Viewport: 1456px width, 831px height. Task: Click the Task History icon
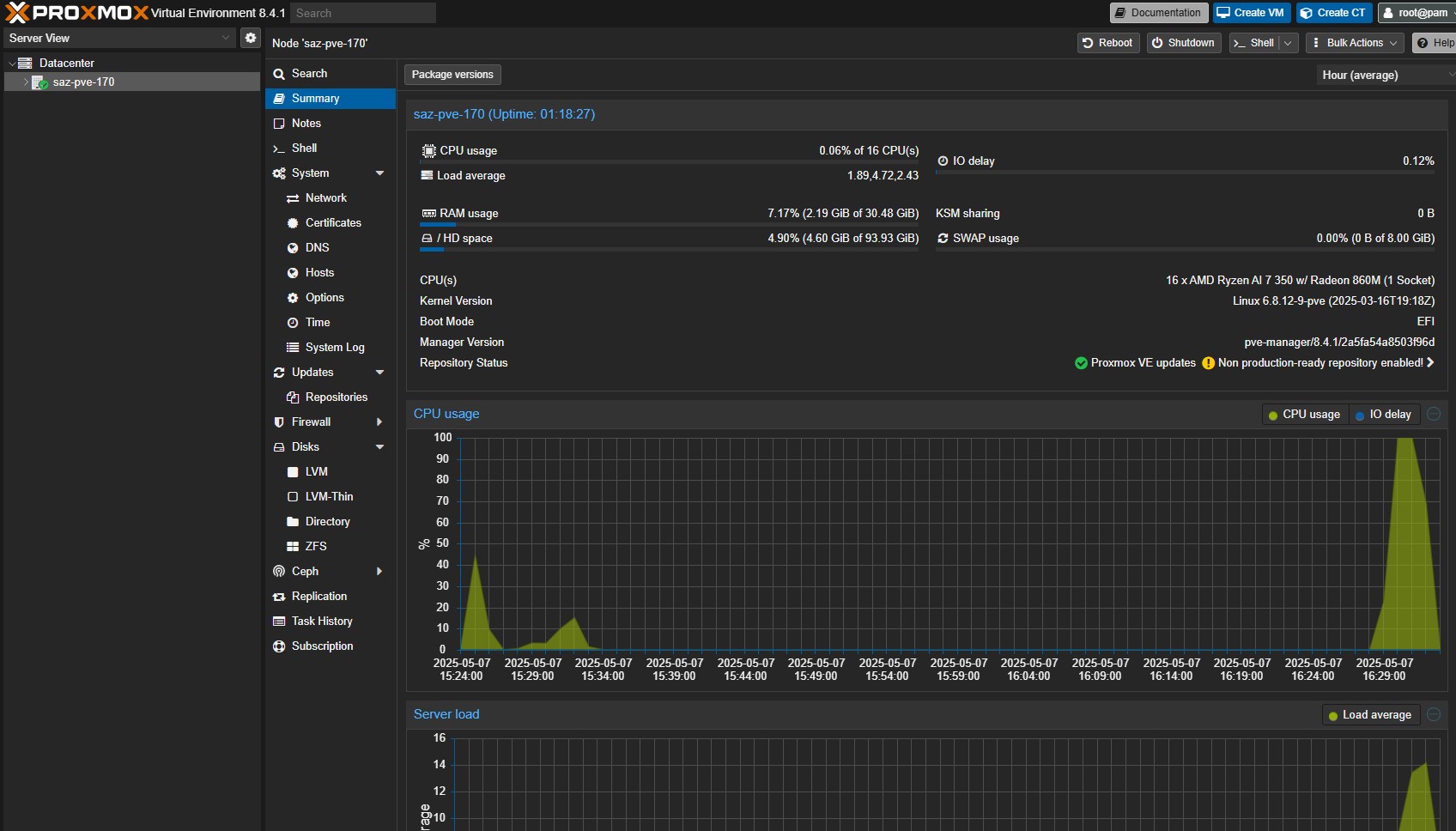[x=279, y=622]
